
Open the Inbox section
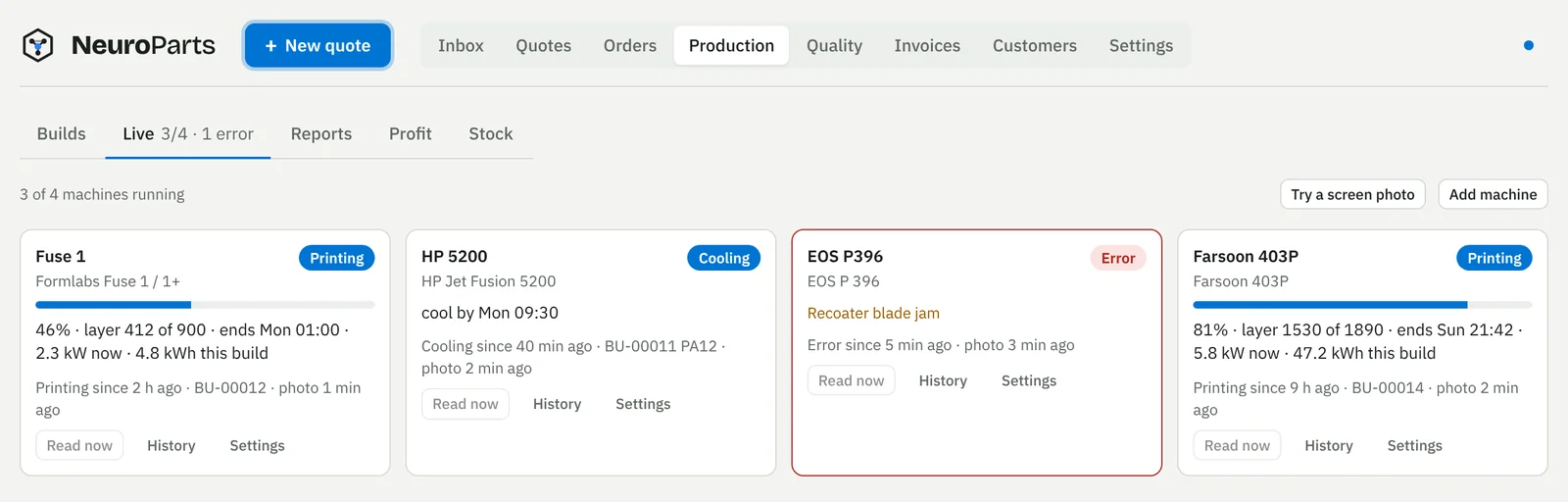(x=461, y=45)
